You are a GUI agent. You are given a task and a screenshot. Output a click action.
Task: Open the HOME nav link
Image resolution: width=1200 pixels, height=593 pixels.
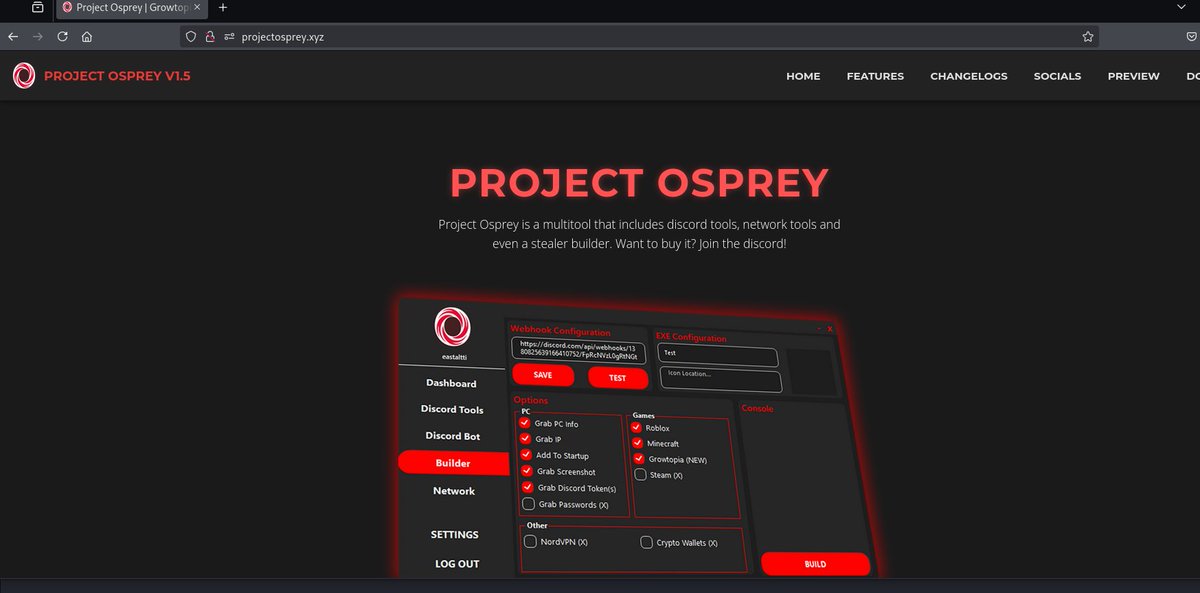803,76
